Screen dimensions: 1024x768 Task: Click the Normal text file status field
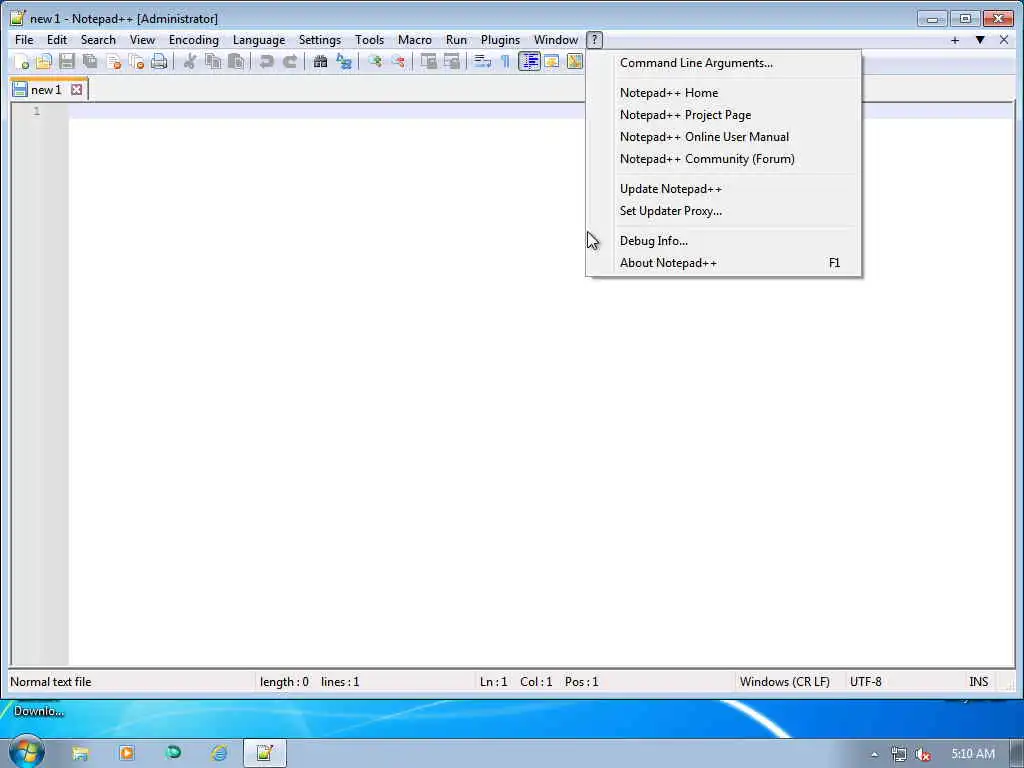(131, 682)
